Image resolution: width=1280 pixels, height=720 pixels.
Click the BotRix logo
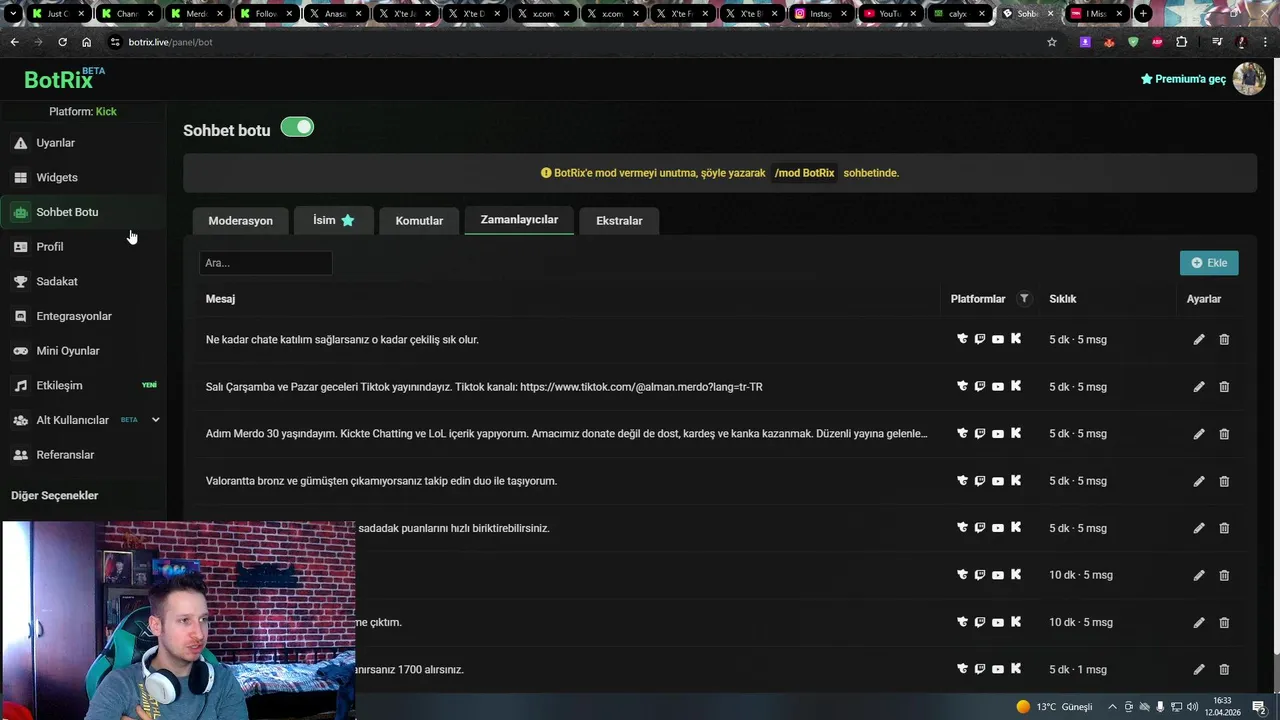coord(64,79)
